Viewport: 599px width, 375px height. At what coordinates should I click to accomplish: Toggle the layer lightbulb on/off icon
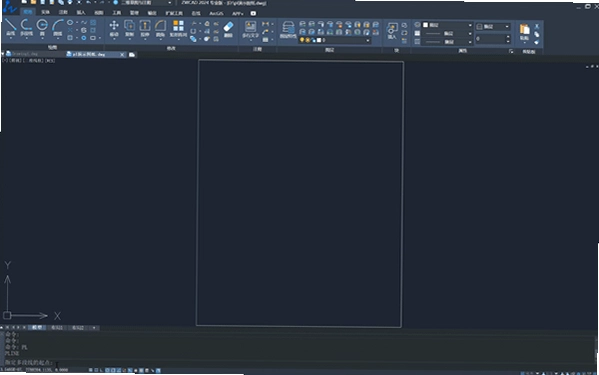[302, 40]
